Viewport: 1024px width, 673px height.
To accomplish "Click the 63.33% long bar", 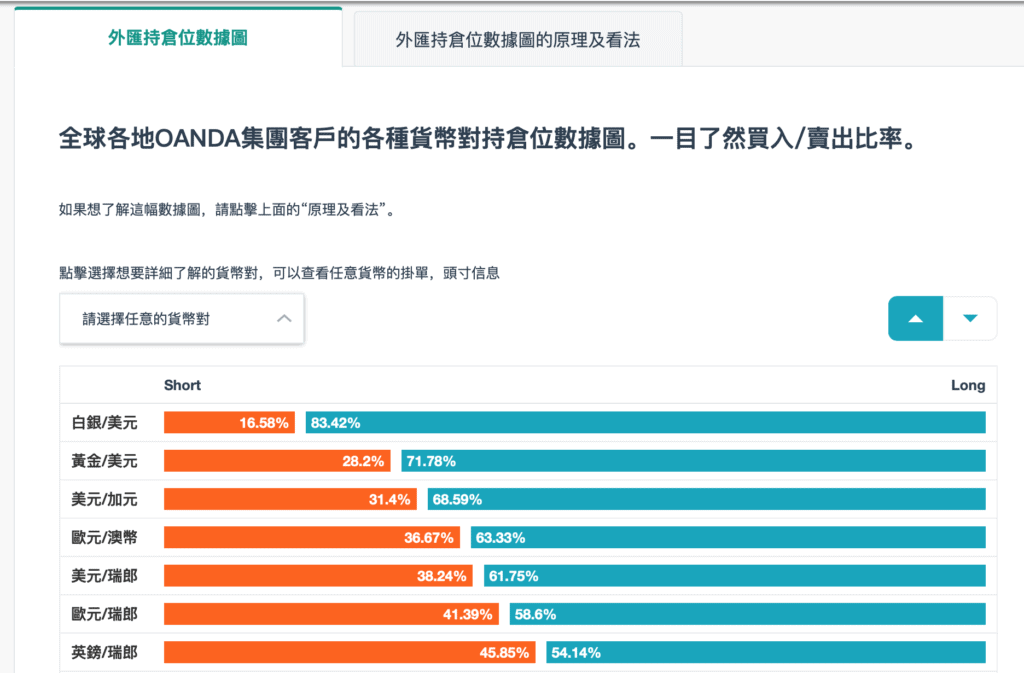I will tap(728, 537).
